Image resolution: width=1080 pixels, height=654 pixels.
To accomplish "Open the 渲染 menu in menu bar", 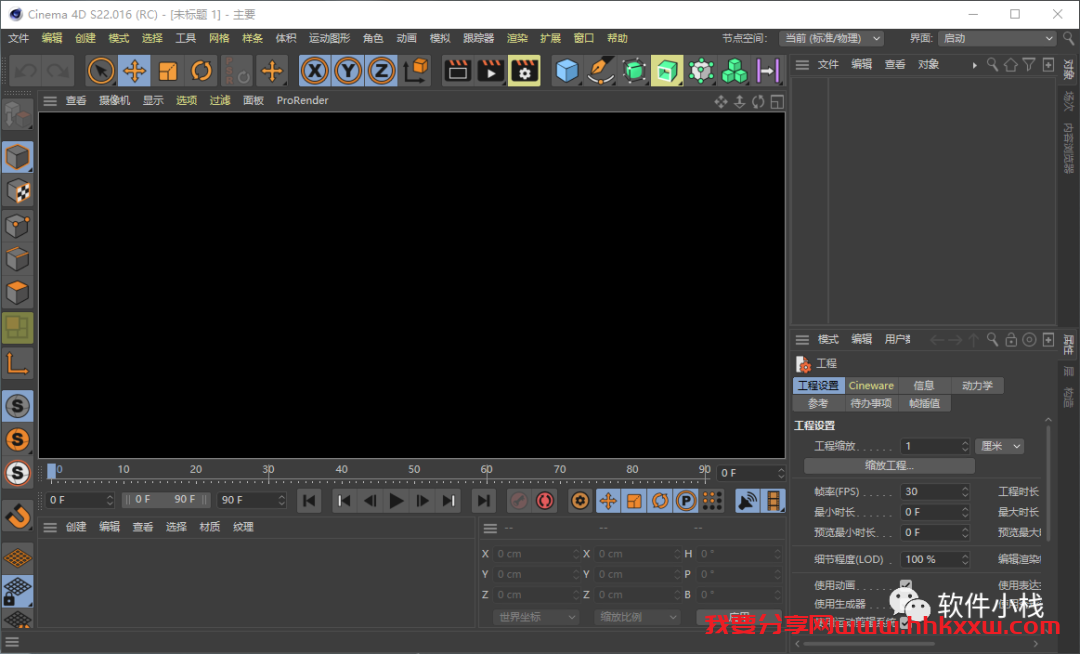I will point(517,39).
